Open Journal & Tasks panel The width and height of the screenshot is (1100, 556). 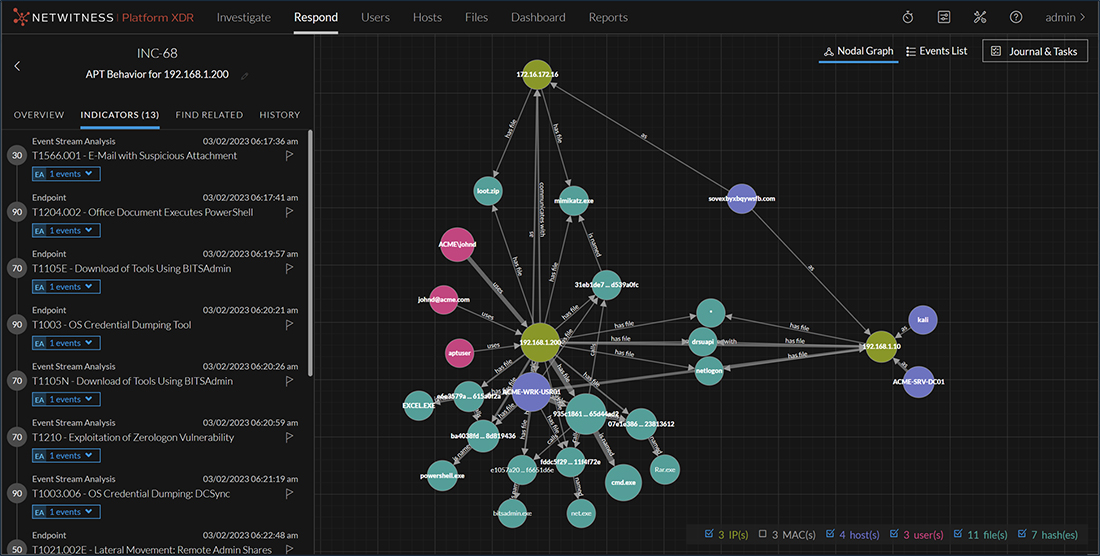point(1035,51)
